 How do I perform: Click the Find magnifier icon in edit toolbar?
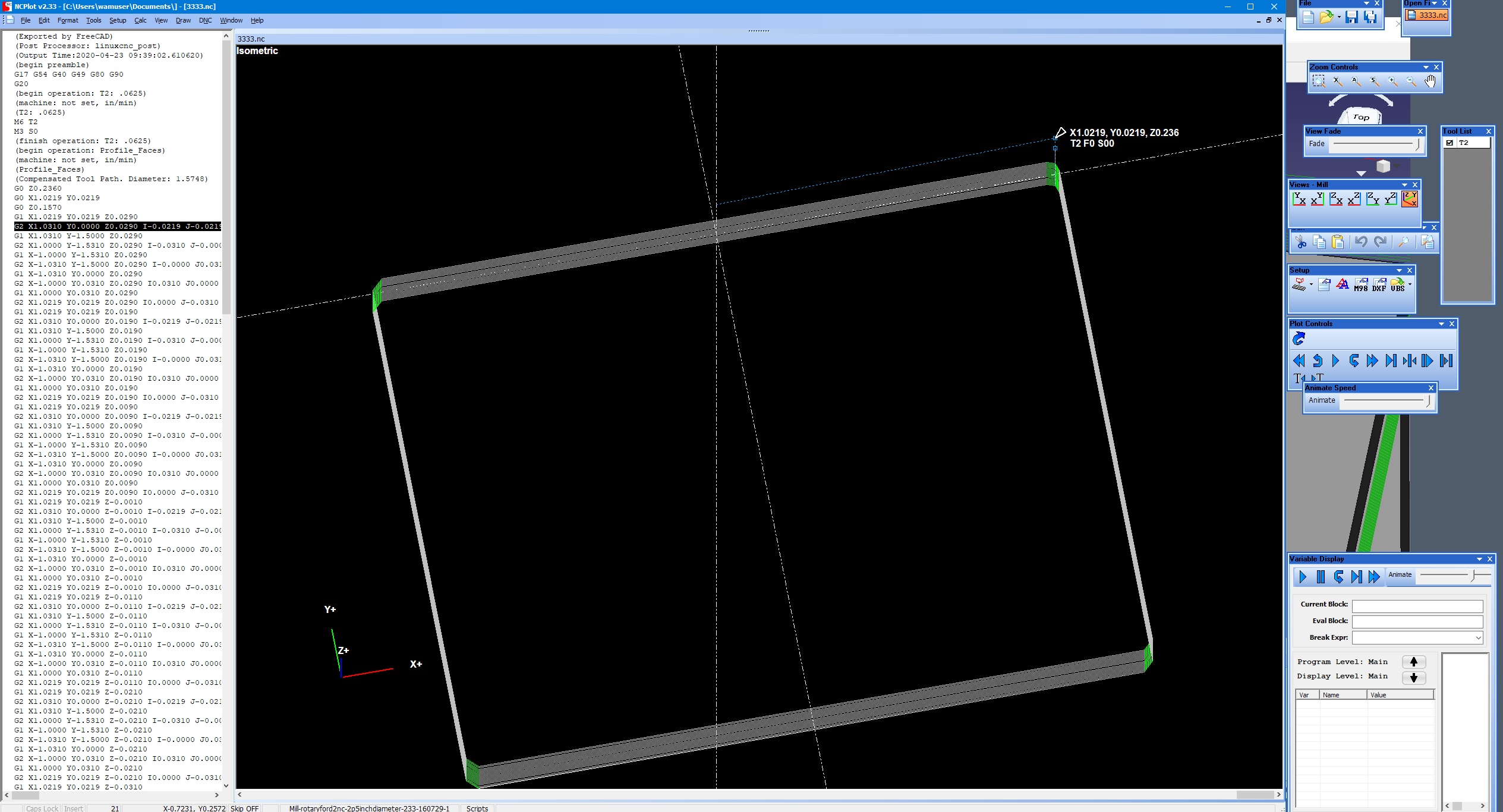[1404, 242]
